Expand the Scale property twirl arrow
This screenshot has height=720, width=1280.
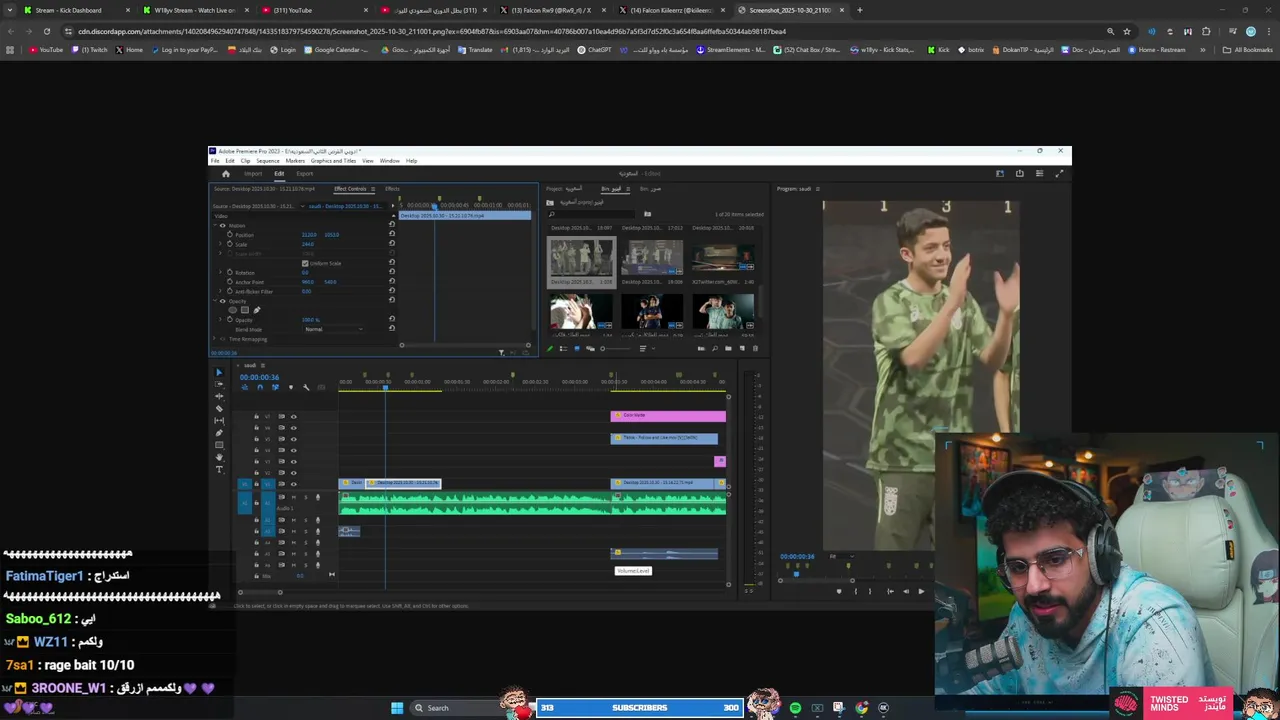[220, 243]
